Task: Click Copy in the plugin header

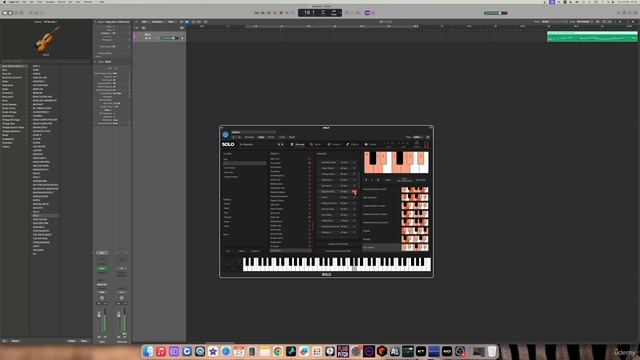Action: tap(261, 137)
